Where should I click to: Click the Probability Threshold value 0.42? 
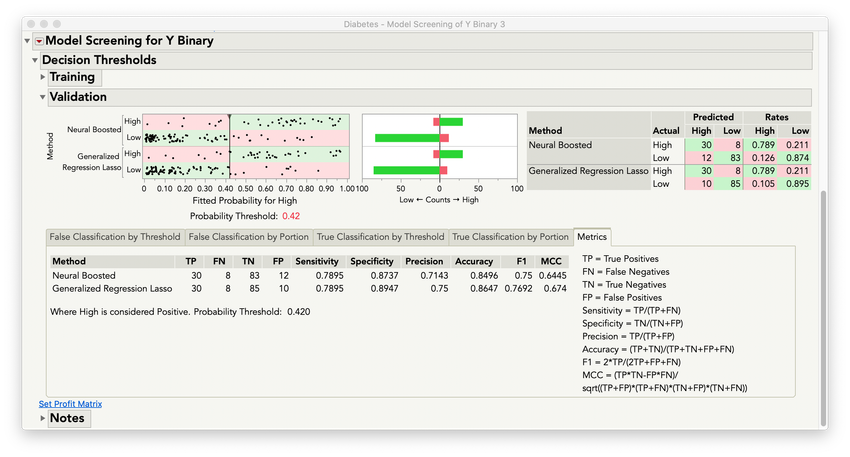coord(291,216)
